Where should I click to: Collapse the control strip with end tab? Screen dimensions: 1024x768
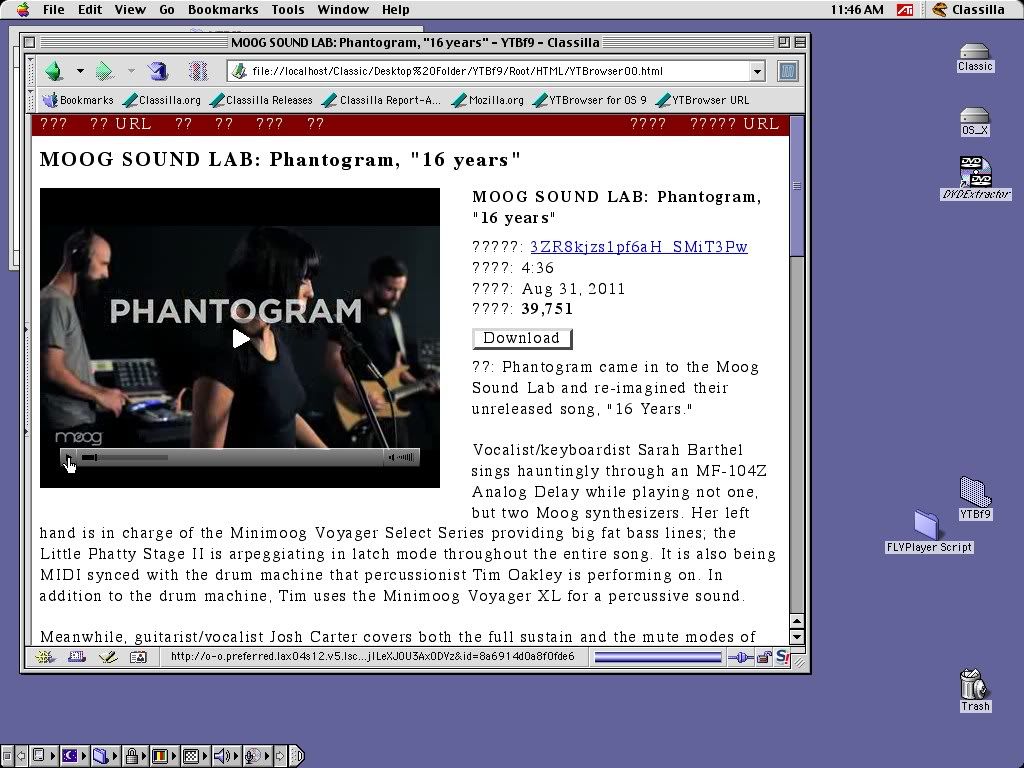pyautogui.click(x=296, y=756)
